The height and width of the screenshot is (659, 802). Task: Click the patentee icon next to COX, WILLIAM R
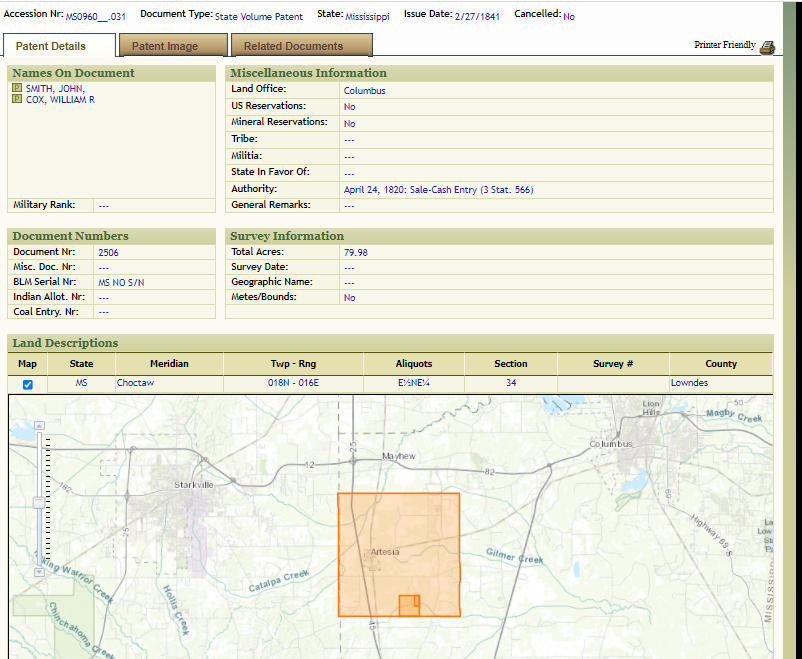pos(17,99)
